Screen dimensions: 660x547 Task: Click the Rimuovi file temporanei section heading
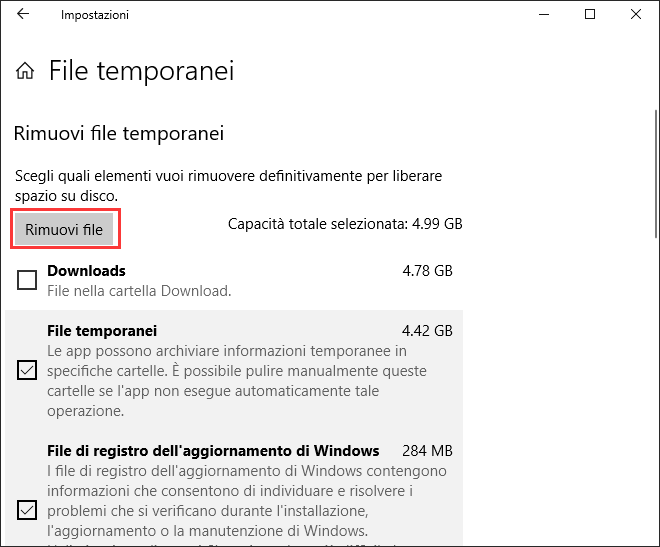(x=118, y=133)
